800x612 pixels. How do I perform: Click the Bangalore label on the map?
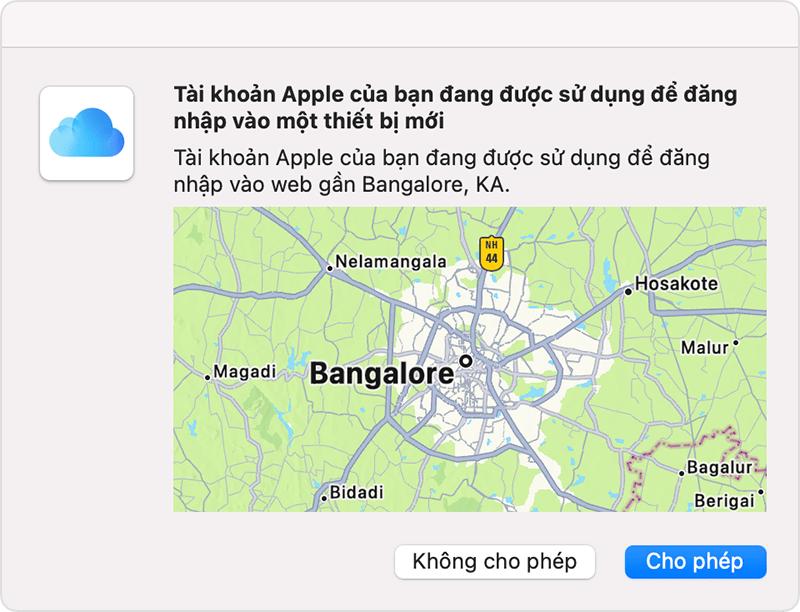pyautogui.click(x=382, y=373)
